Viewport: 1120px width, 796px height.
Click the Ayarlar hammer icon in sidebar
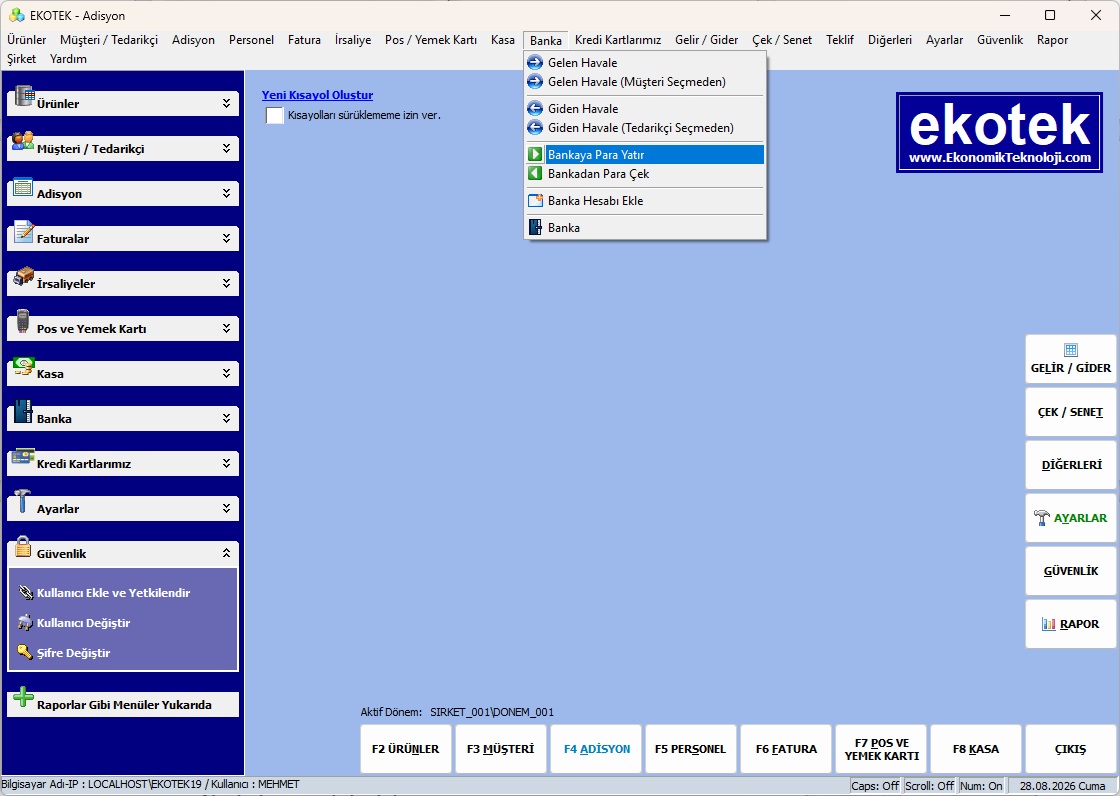pyautogui.click(x=23, y=501)
